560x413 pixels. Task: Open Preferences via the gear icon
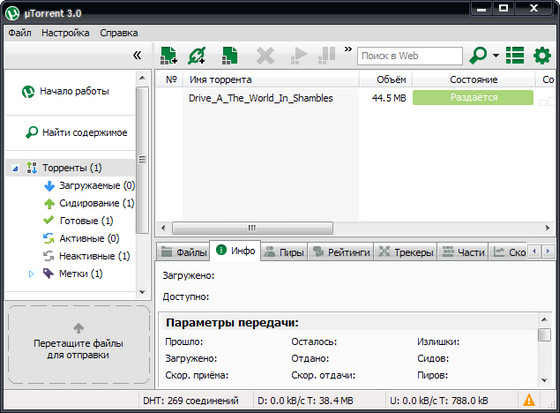coord(542,56)
